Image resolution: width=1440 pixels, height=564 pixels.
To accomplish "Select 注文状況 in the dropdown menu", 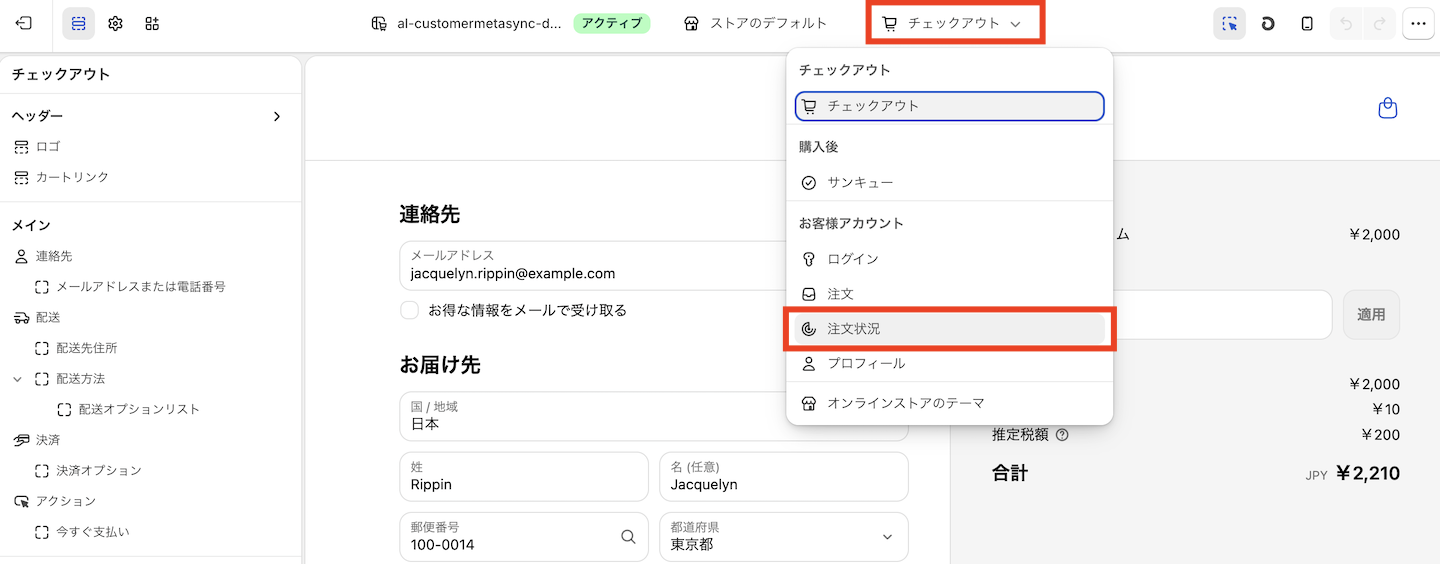I will [949, 329].
